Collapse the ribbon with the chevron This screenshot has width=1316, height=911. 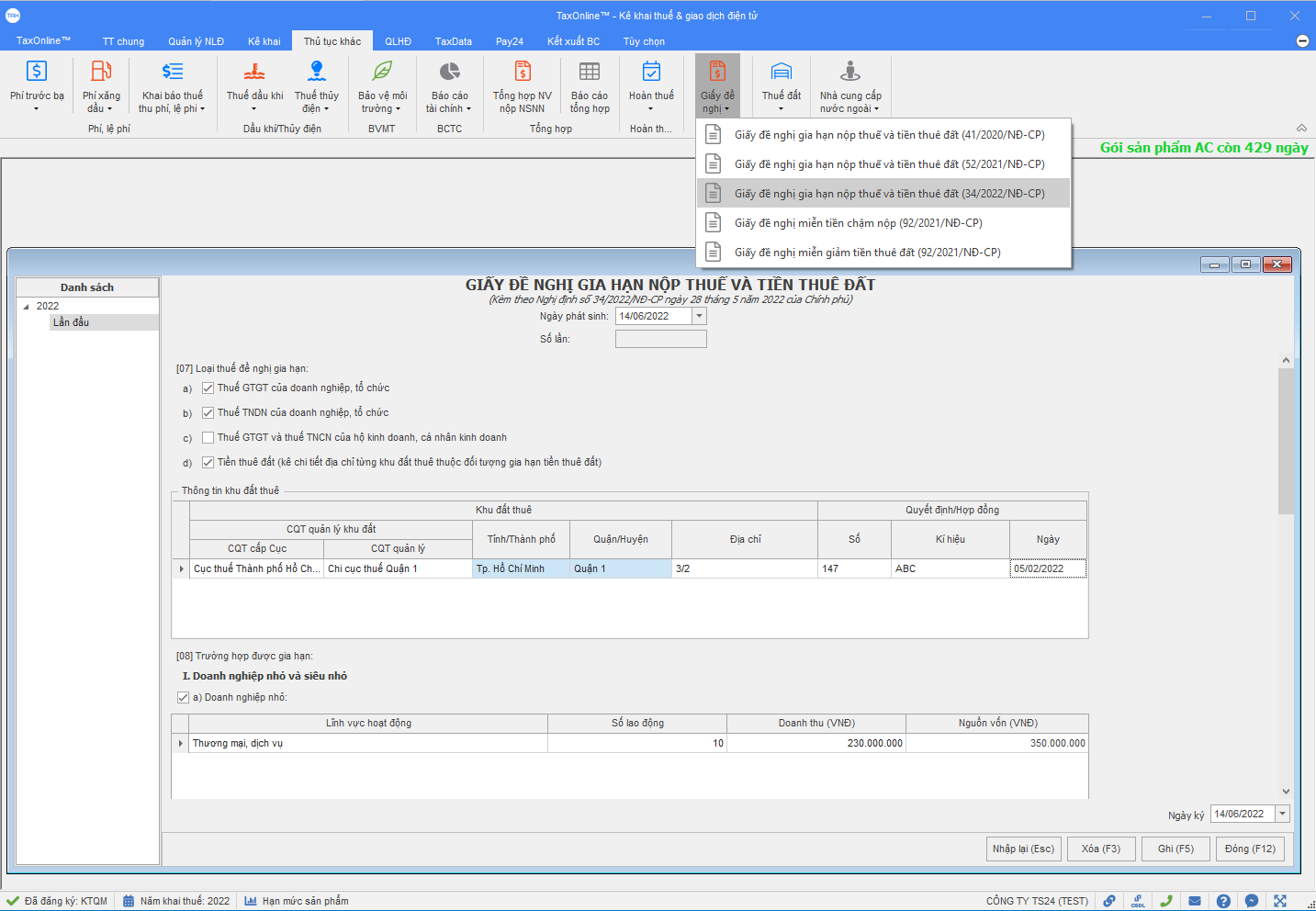pos(1301,128)
